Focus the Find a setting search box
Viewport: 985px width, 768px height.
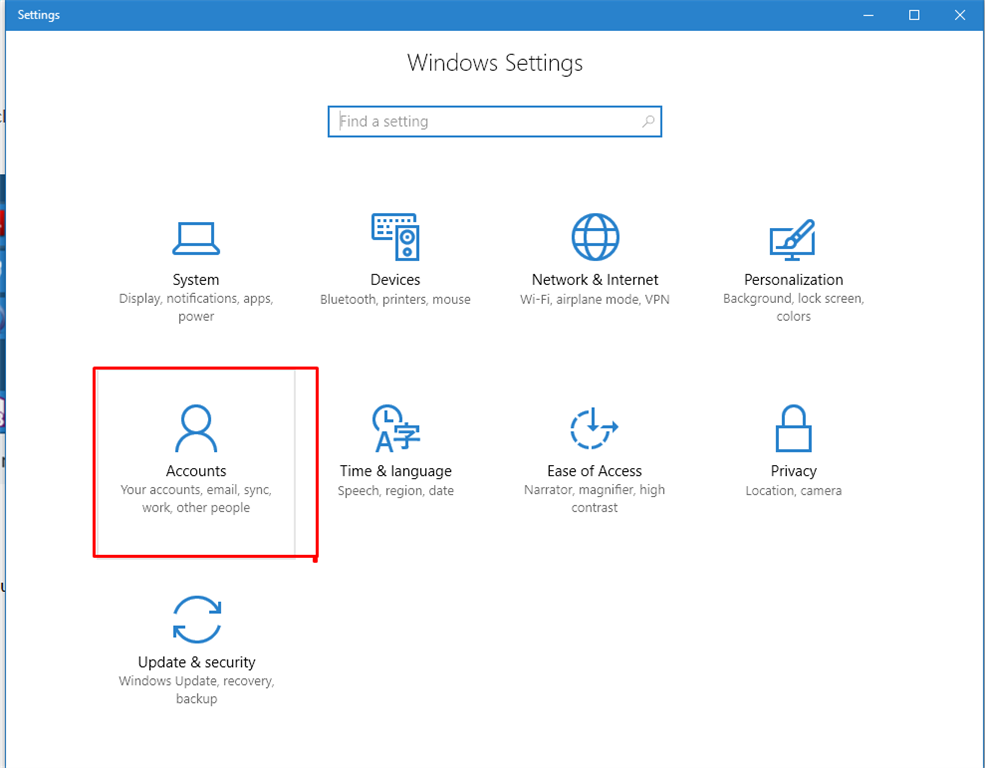494,121
